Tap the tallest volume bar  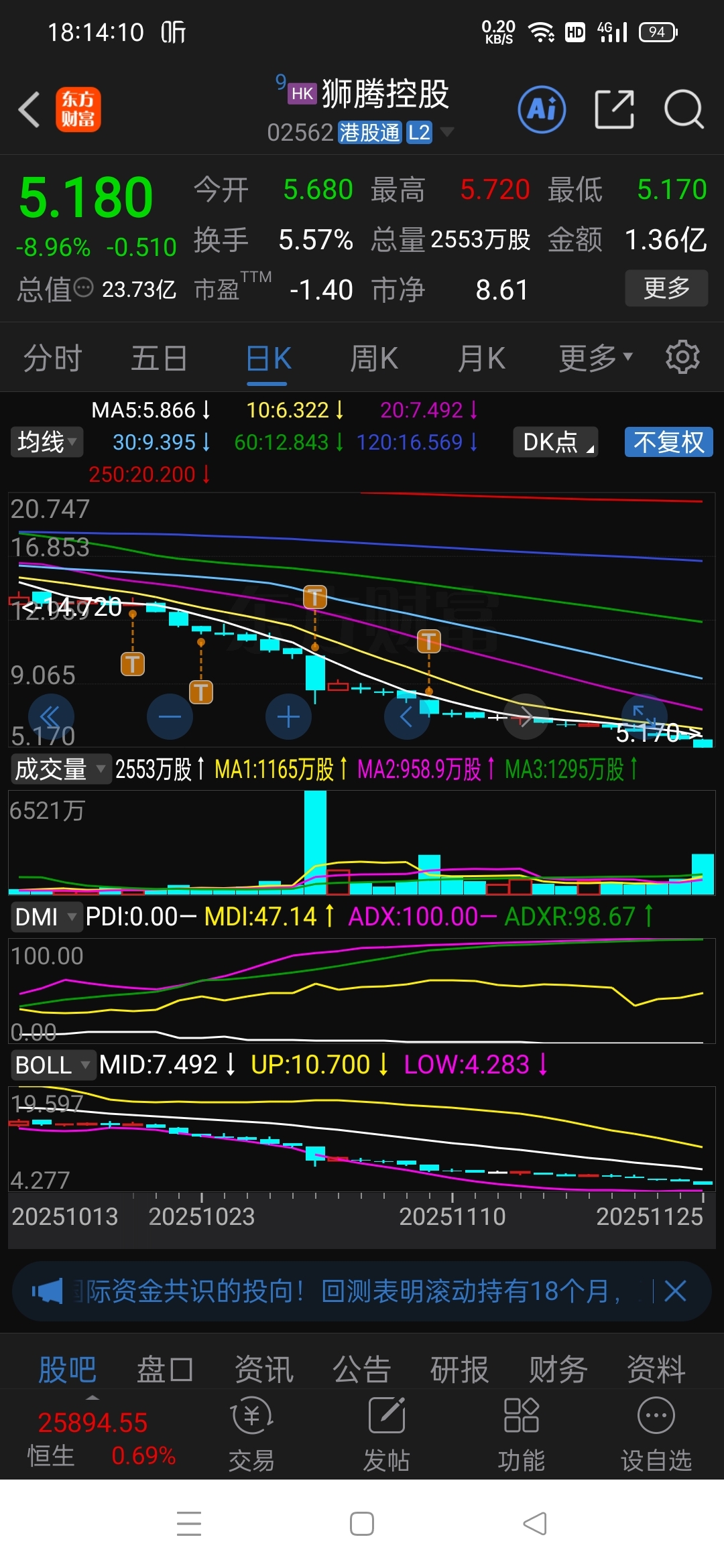315,842
